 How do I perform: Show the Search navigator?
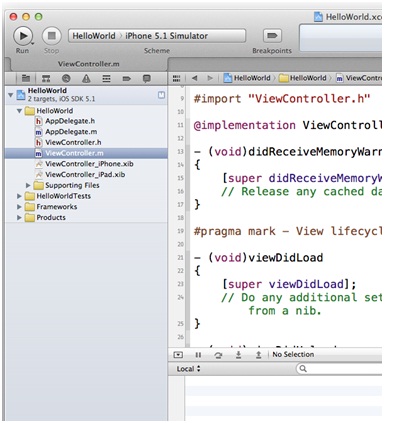point(66,78)
